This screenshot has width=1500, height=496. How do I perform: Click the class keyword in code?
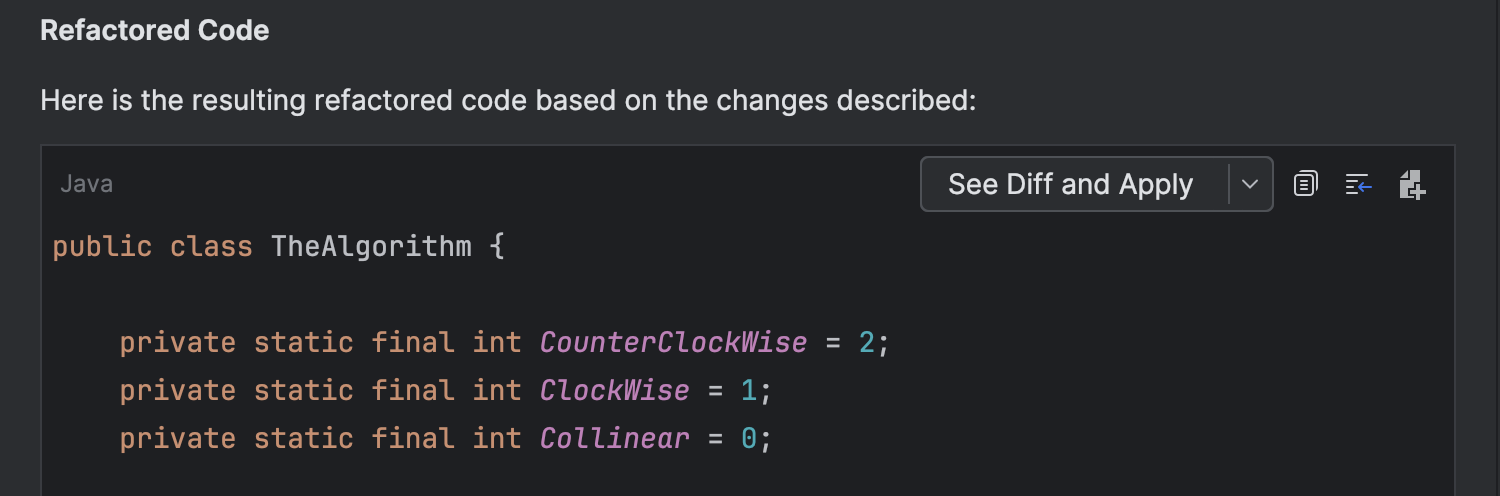[x=211, y=247]
